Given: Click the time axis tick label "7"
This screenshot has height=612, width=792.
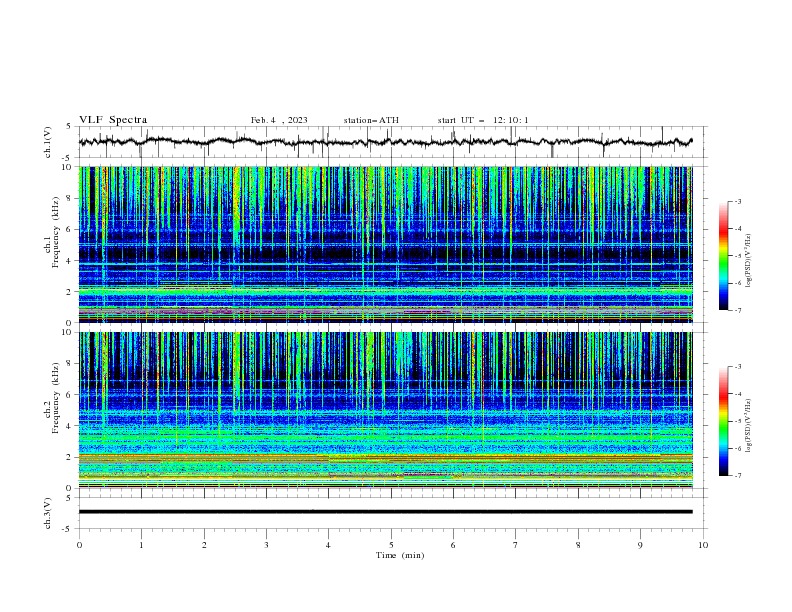Looking at the screenshot, I should (516, 545).
